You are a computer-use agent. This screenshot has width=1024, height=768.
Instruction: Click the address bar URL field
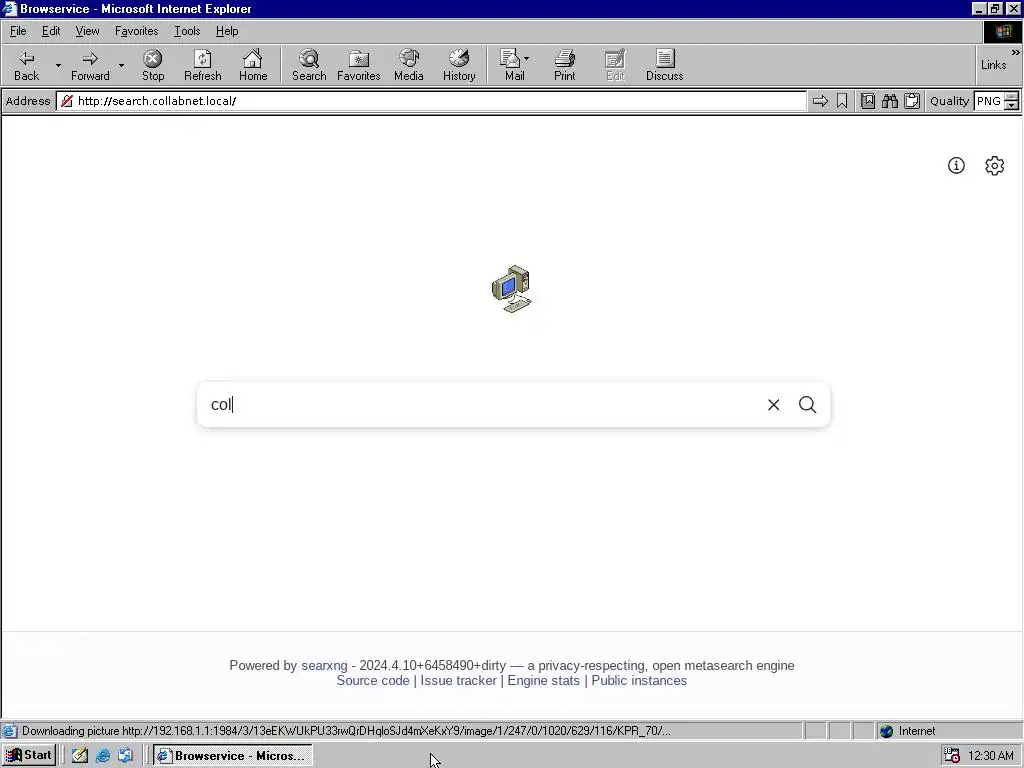431,101
